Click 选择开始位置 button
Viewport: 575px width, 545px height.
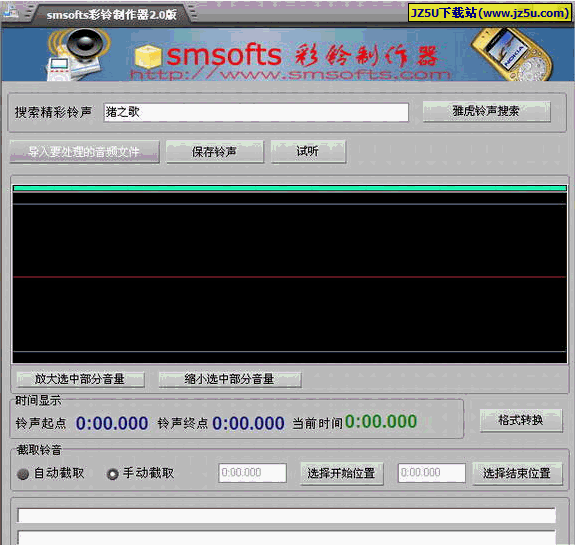pos(342,473)
